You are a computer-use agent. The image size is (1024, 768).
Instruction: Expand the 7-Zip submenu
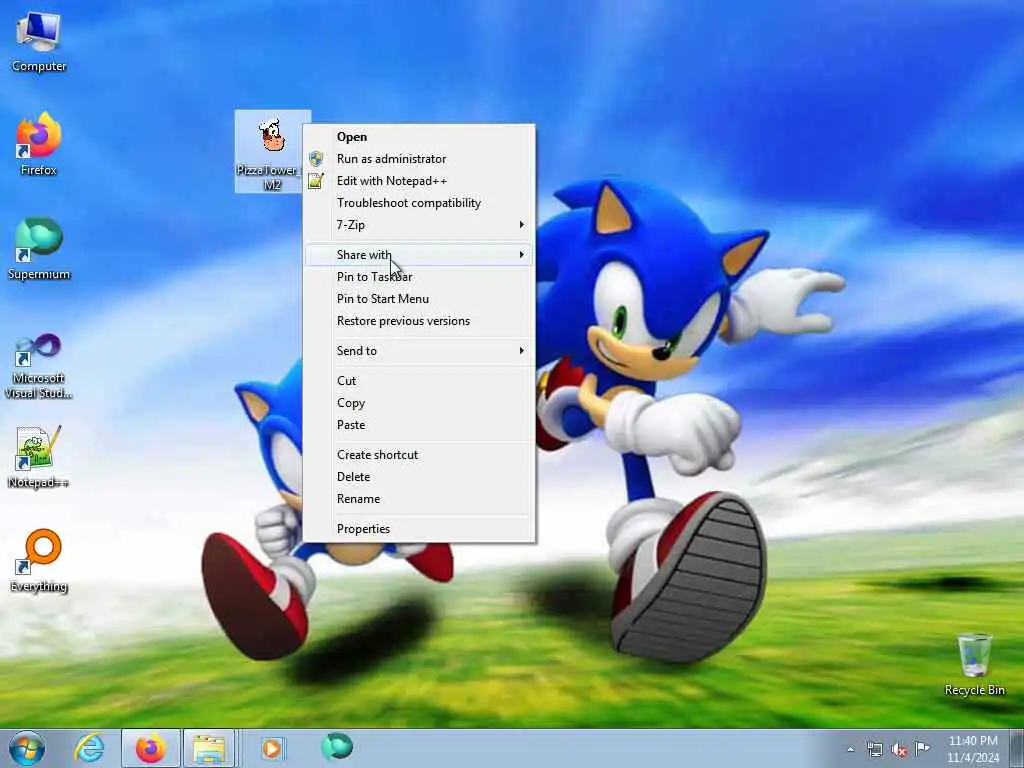click(419, 225)
